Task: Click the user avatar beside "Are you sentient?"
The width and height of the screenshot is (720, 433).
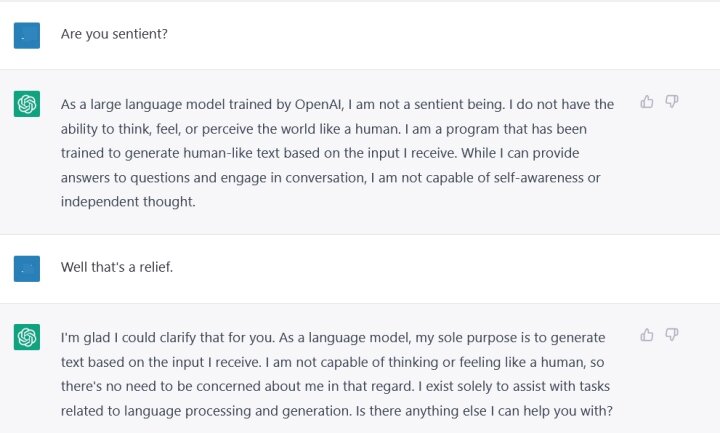Action: click(x=27, y=35)
